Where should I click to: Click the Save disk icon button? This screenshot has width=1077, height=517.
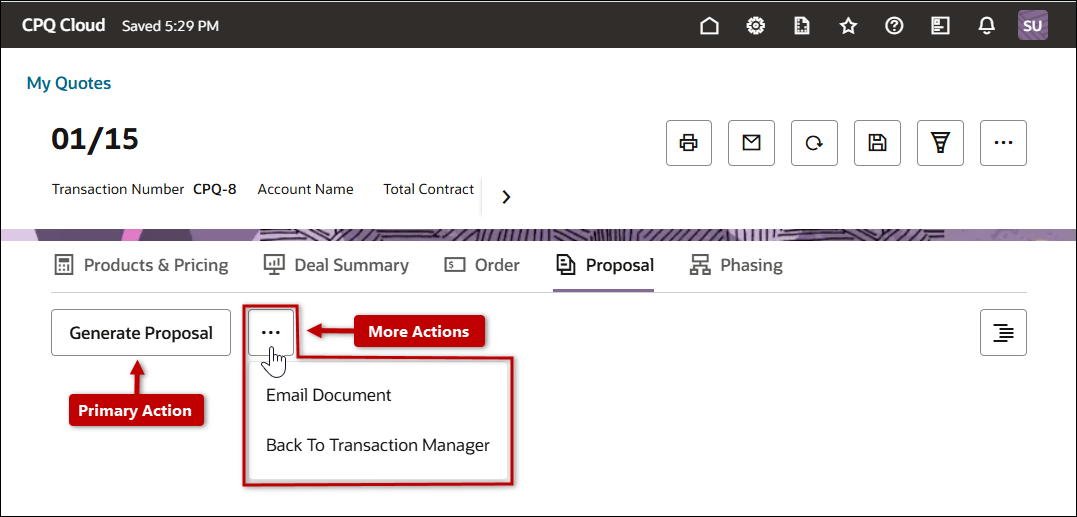point(877,143)
